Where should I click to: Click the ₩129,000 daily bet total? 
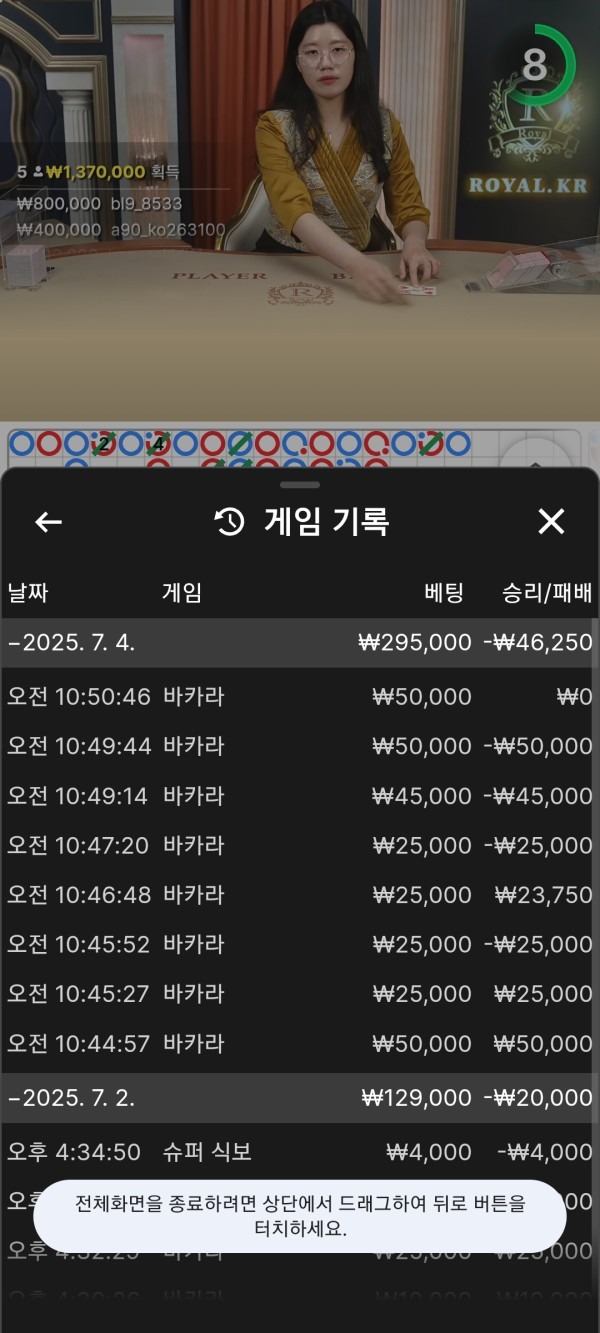point(415,1098)
